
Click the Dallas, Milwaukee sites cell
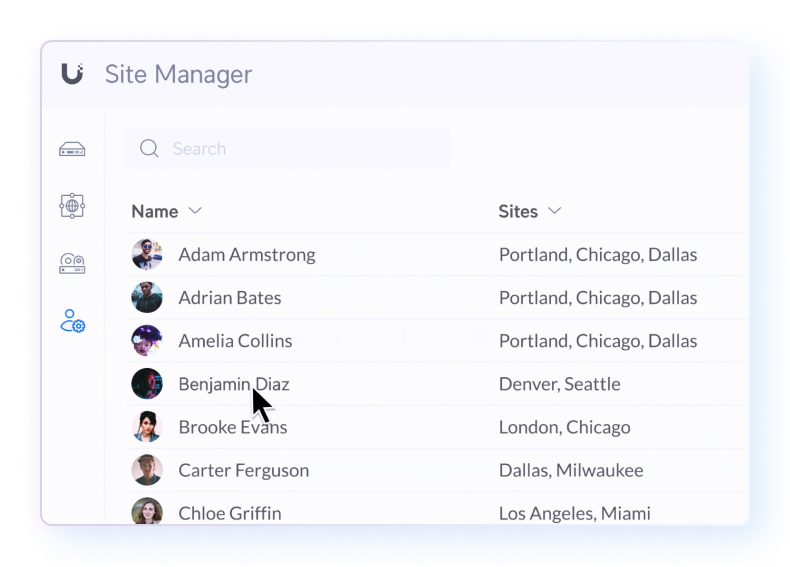(x=571, y=470)
